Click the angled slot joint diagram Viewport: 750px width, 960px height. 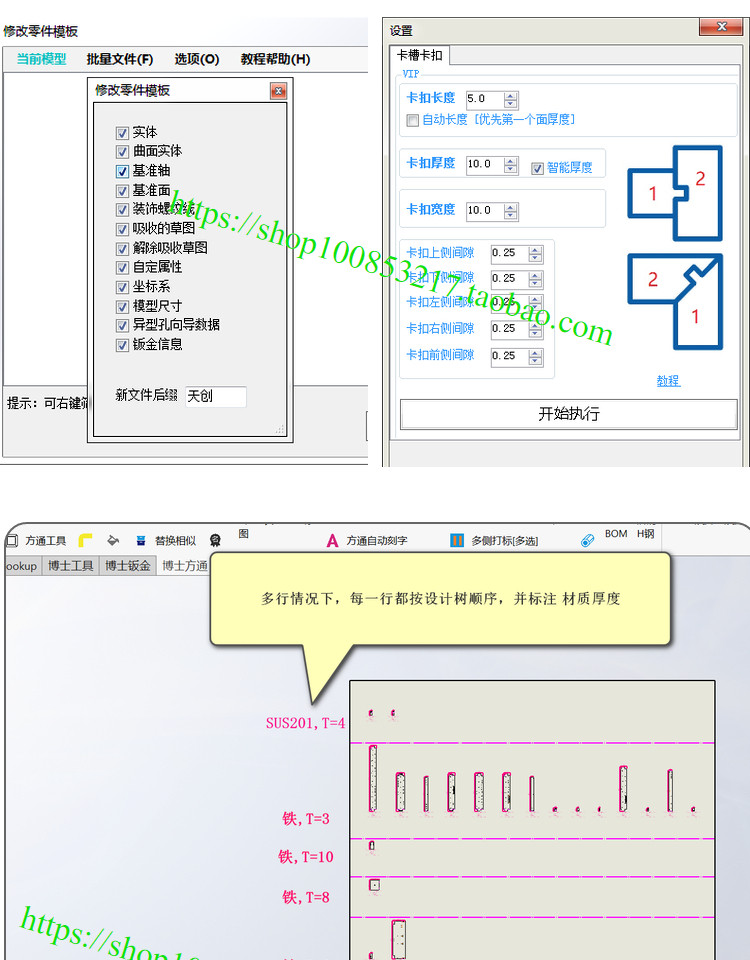(x=675, y=302)
